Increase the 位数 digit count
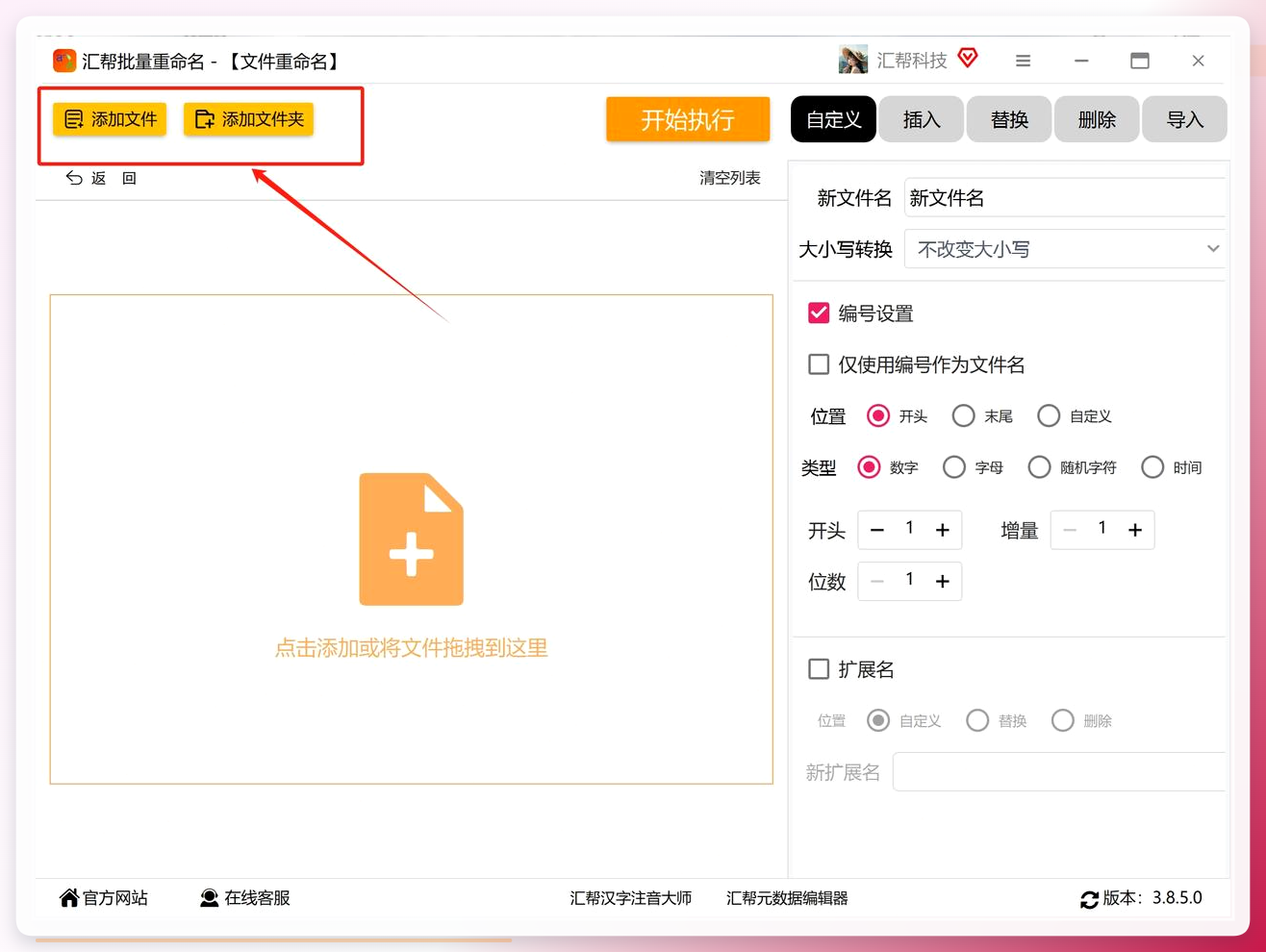This screenshot has height=952, width=1266. (x=943, y=581)
